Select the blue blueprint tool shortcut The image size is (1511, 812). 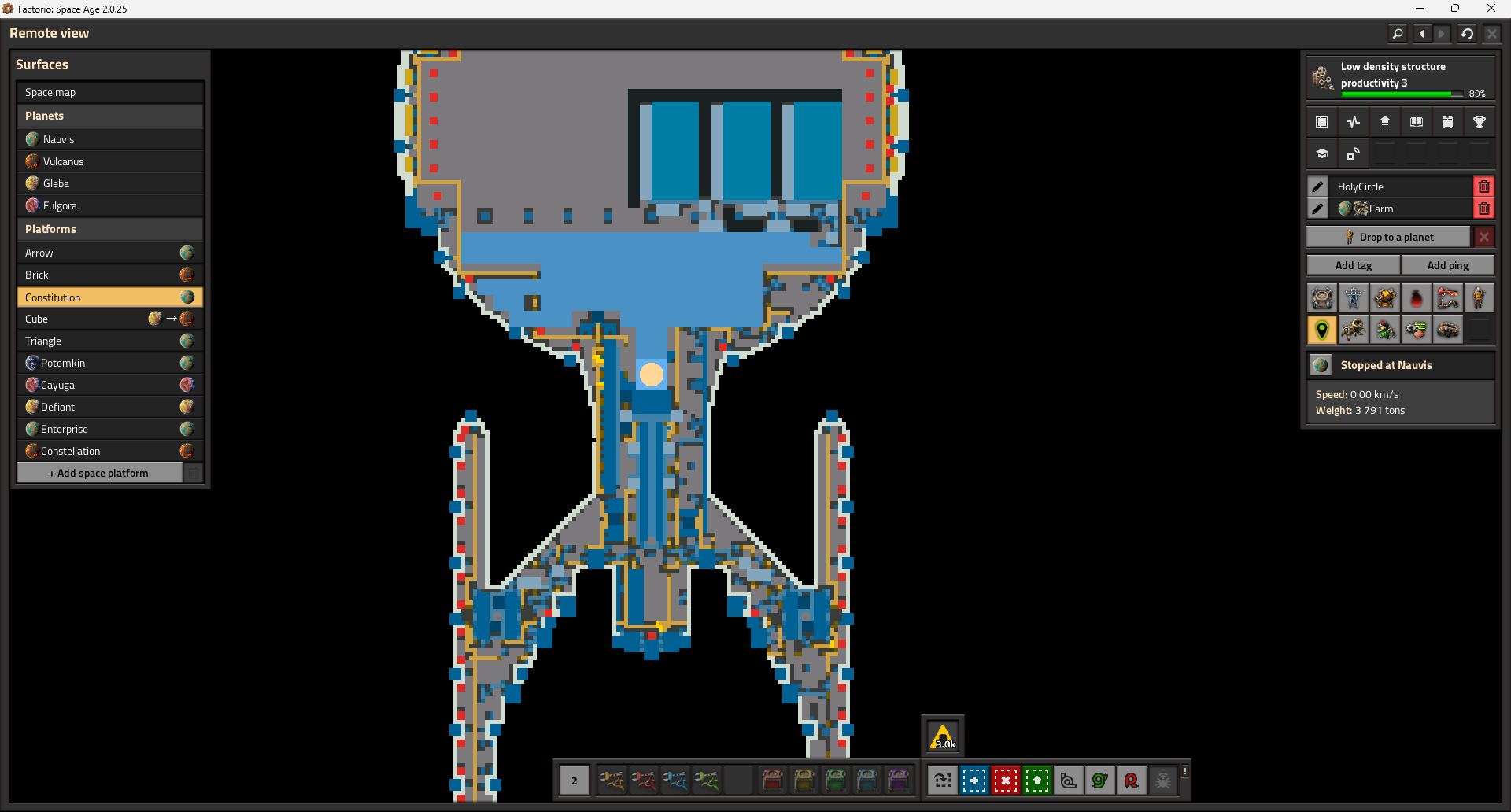pos(973,781)
